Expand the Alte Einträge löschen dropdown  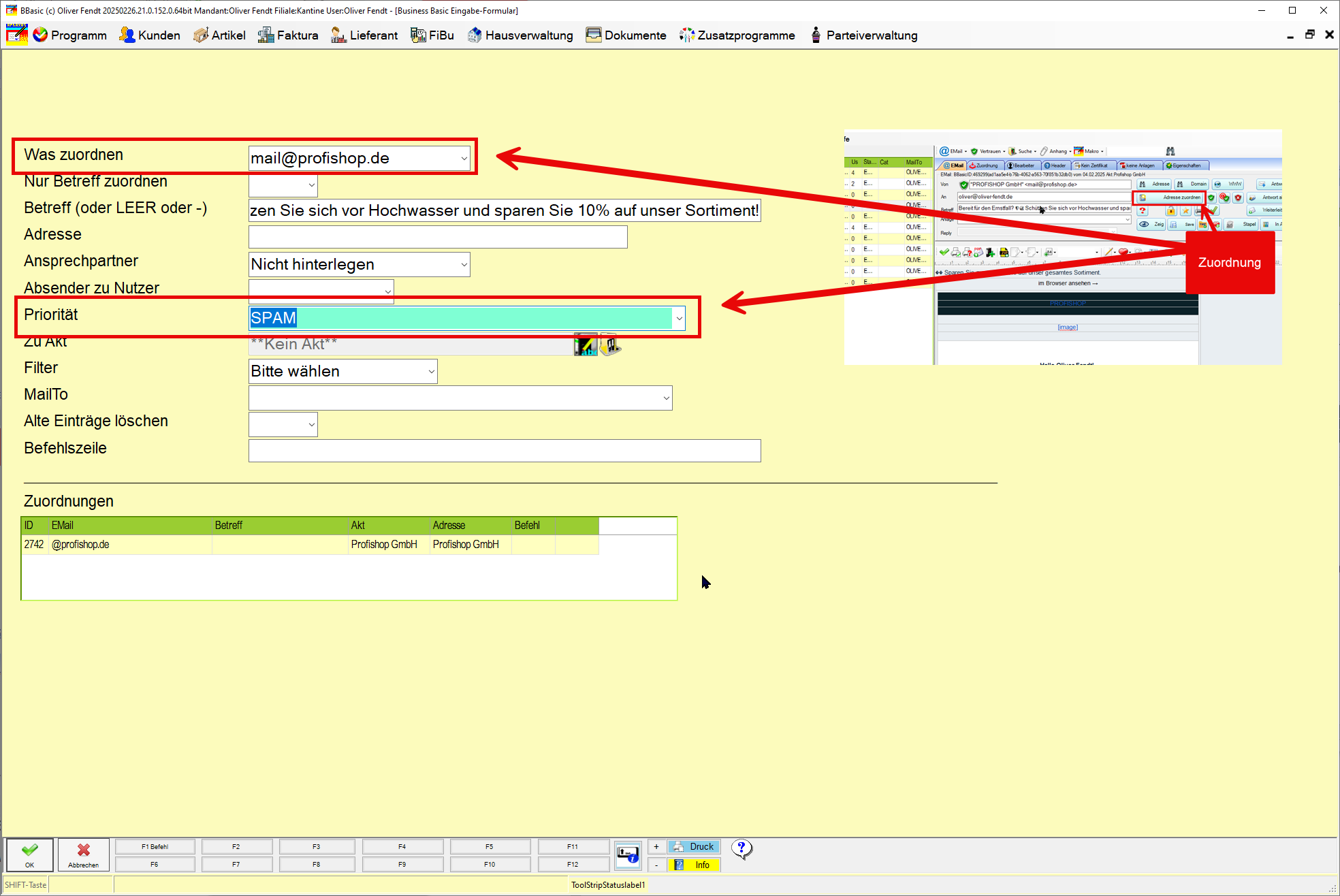pos(311,424)
